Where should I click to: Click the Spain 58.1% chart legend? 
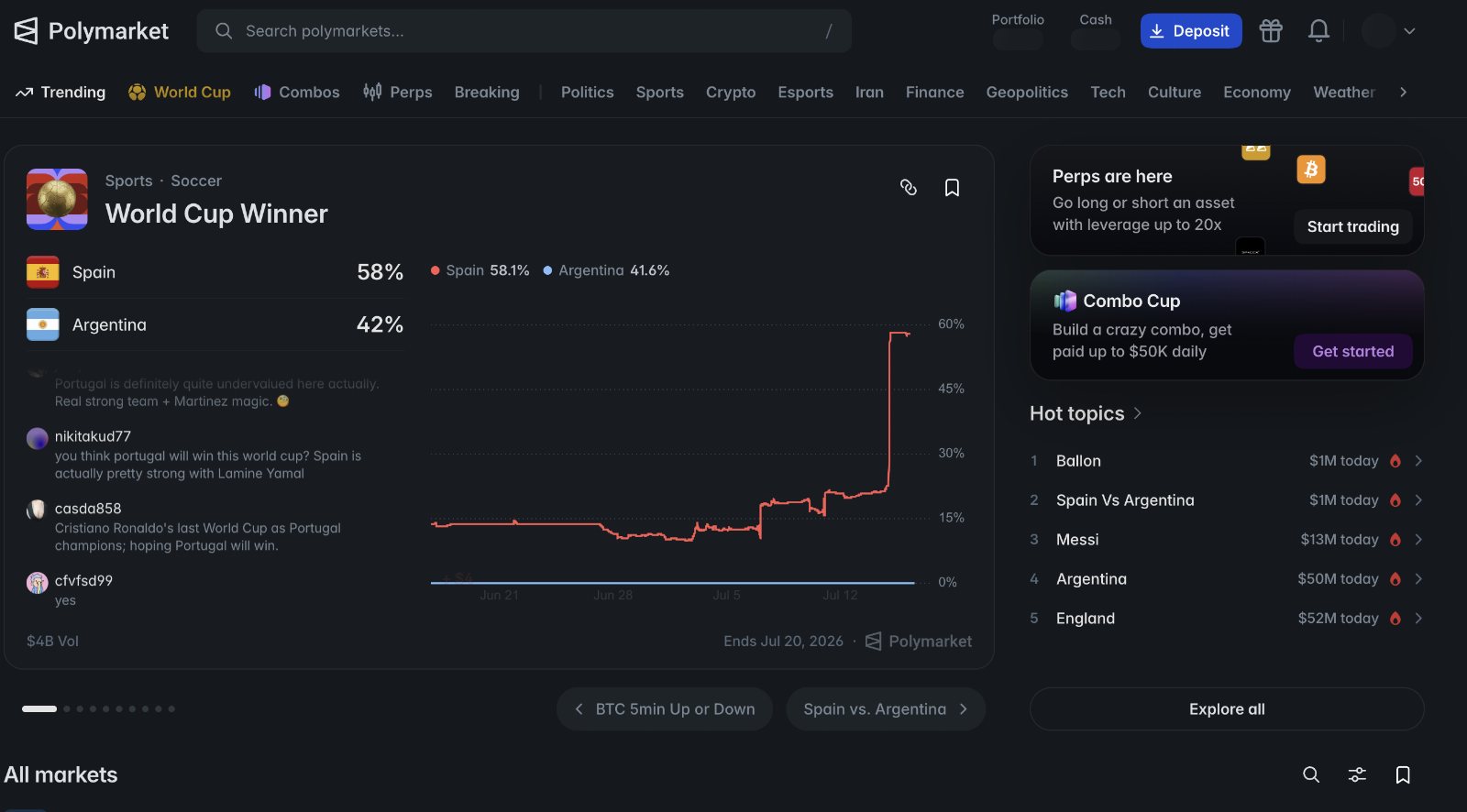tap(480, 270)
